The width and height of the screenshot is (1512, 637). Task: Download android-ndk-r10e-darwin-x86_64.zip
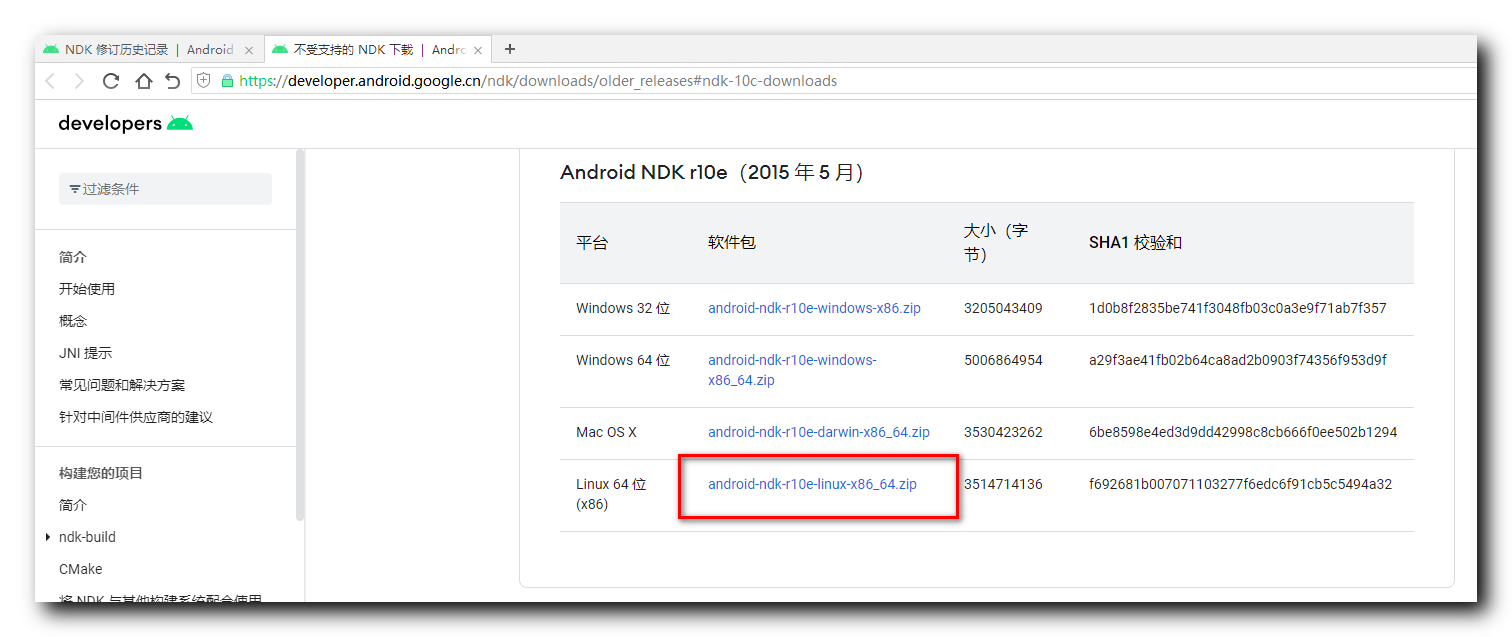tap(819, 432)
